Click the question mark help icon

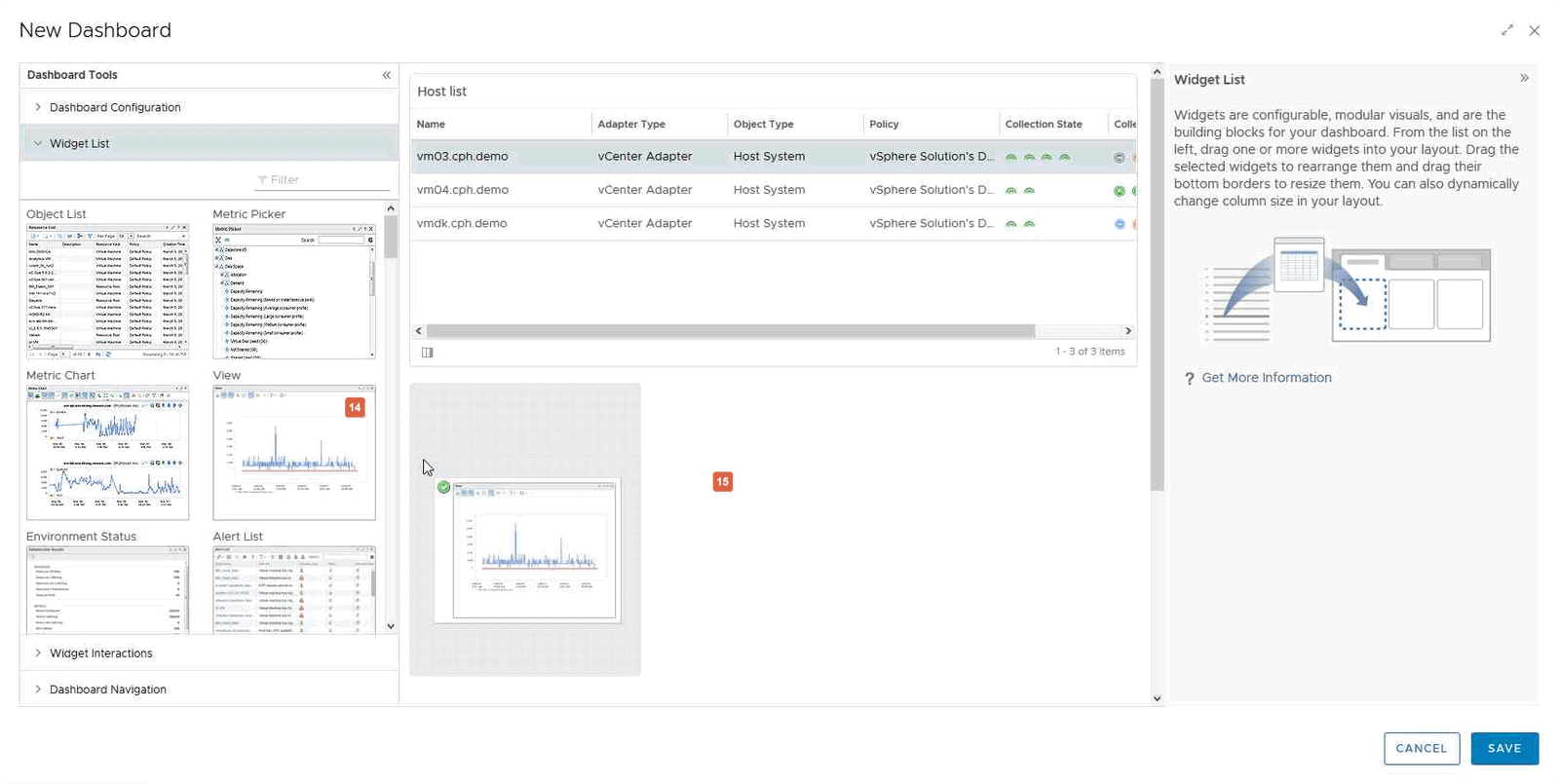1189,379
